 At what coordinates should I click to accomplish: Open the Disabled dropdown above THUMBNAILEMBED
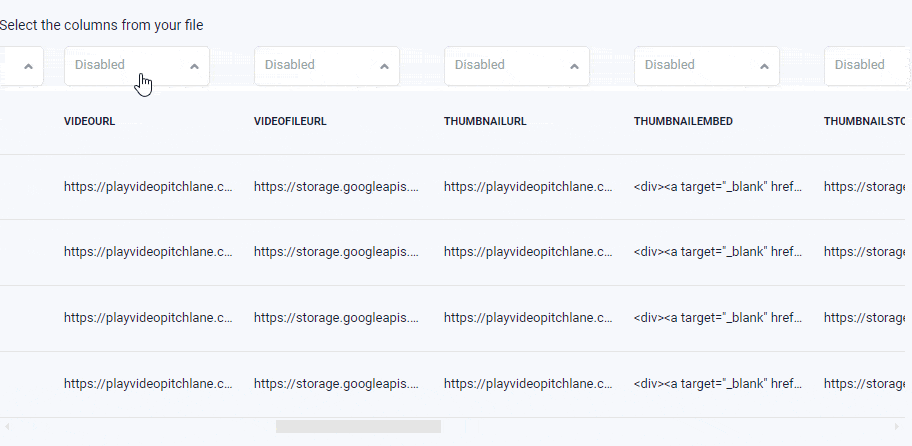pyautogui.click(x=707, y=66)
